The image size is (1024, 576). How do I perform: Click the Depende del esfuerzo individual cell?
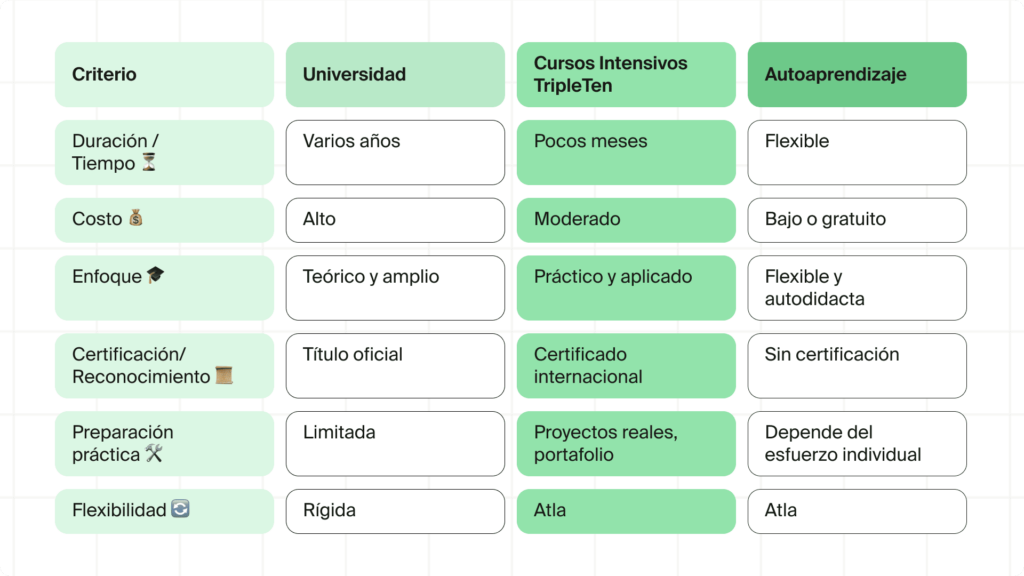point(857,443)
